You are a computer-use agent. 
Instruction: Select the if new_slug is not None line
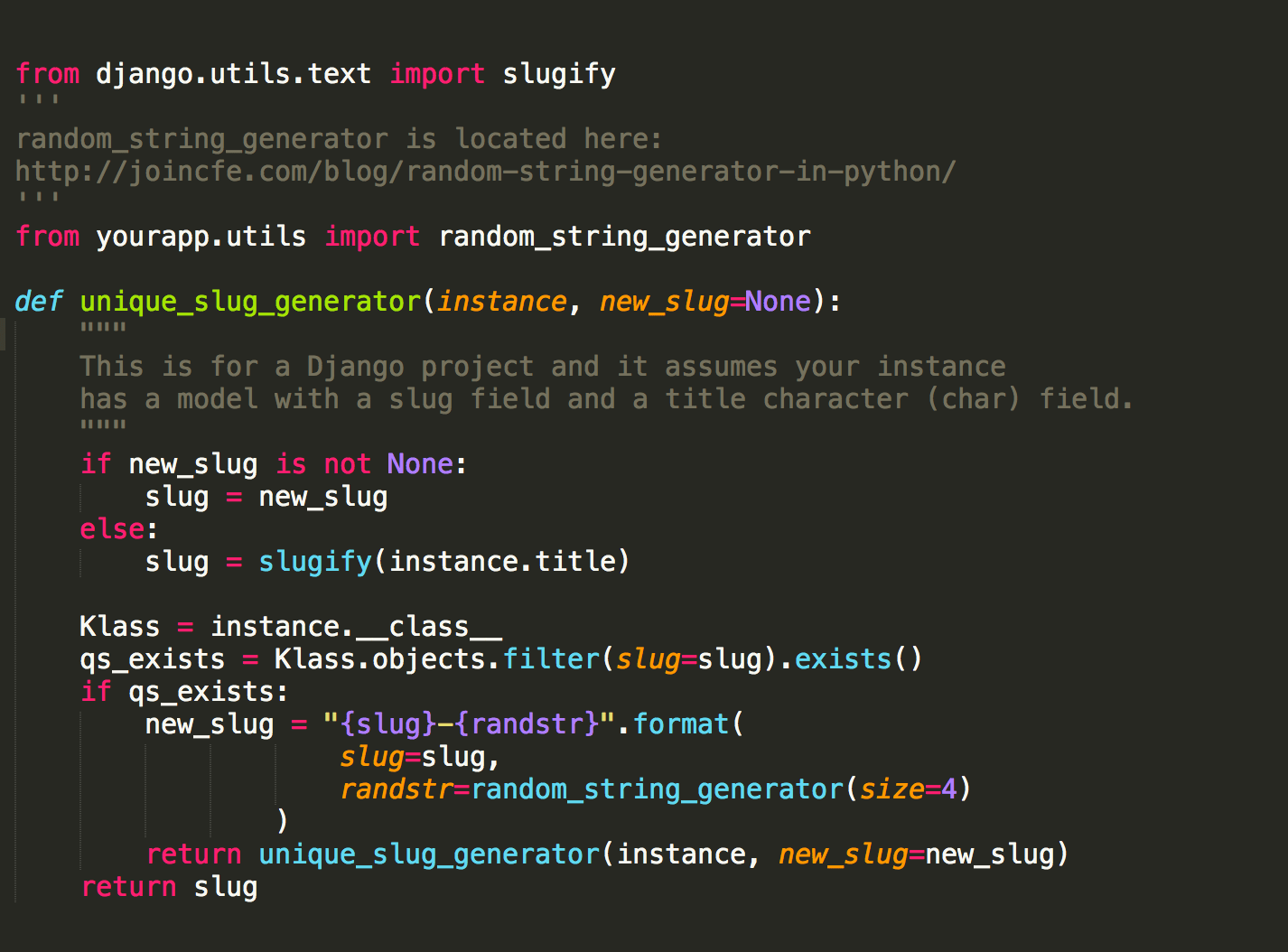point(271,463)
